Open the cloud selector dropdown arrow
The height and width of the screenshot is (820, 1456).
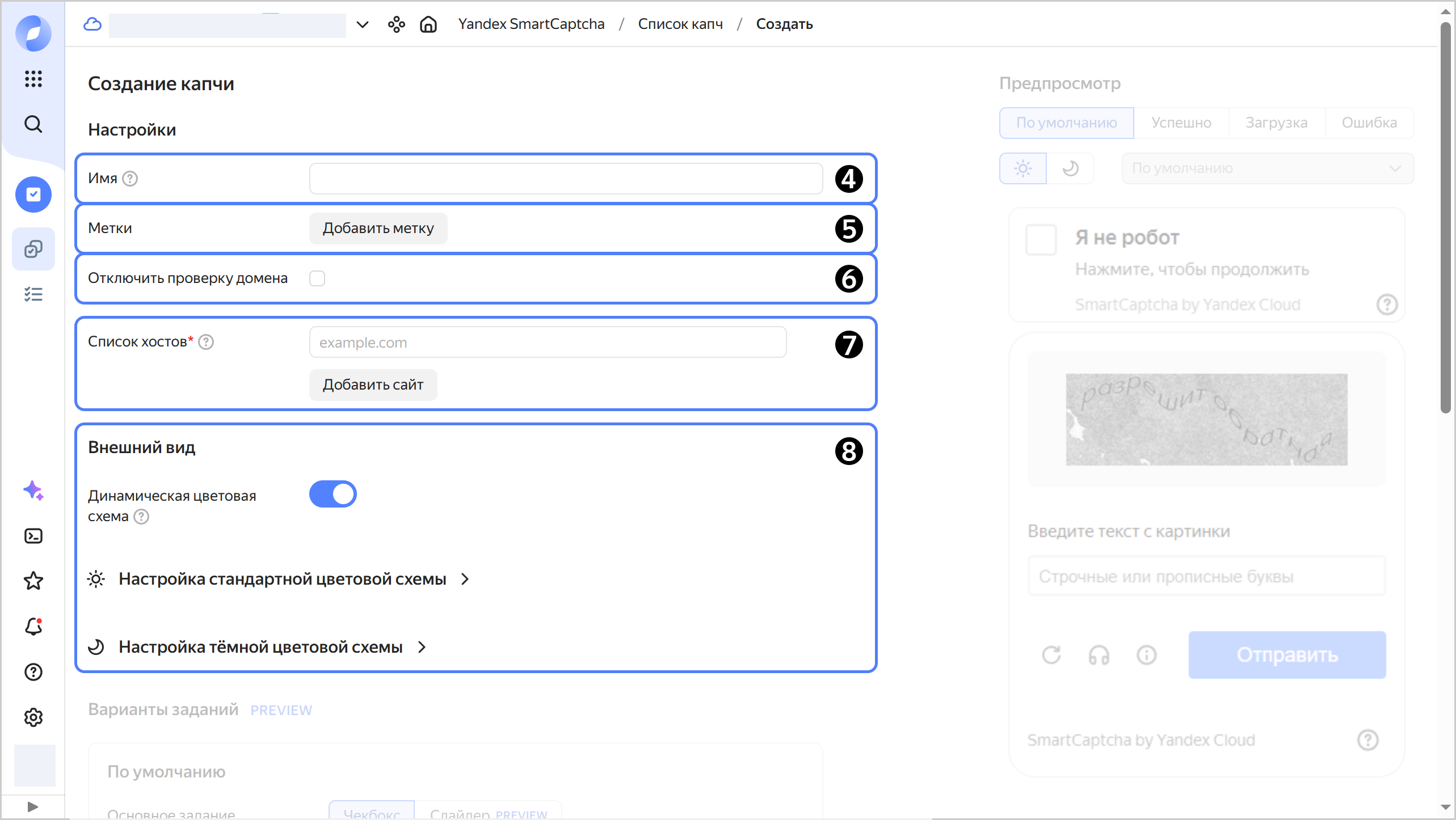click(x=363, y=24)
